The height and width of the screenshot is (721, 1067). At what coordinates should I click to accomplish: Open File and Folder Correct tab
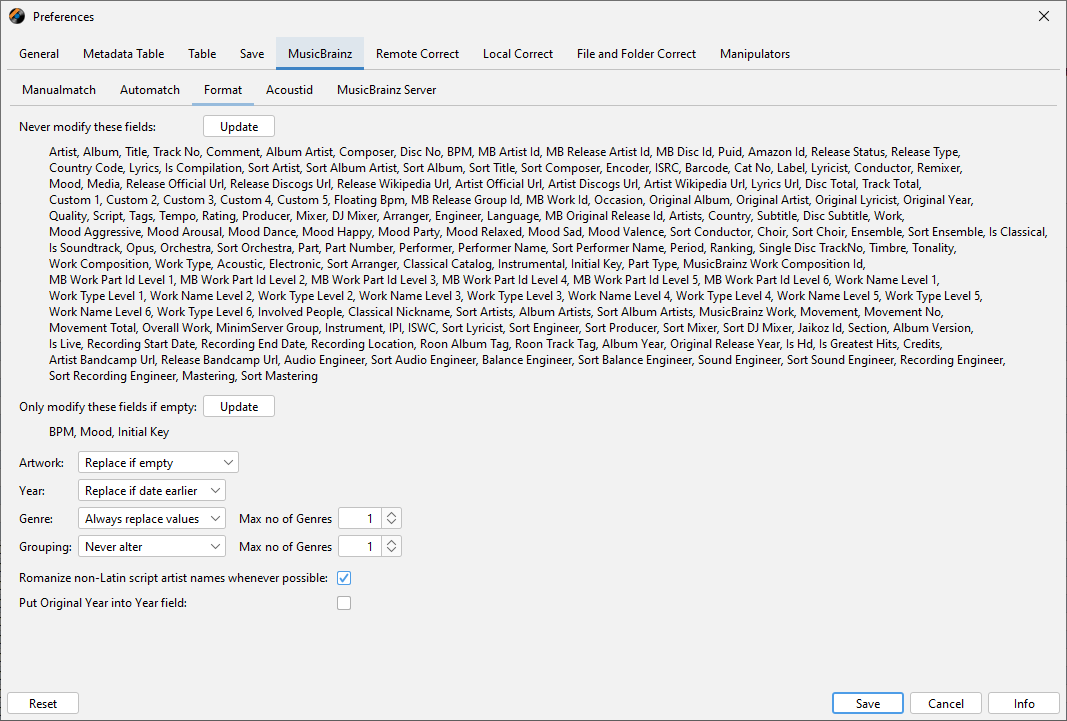point(636,54)
